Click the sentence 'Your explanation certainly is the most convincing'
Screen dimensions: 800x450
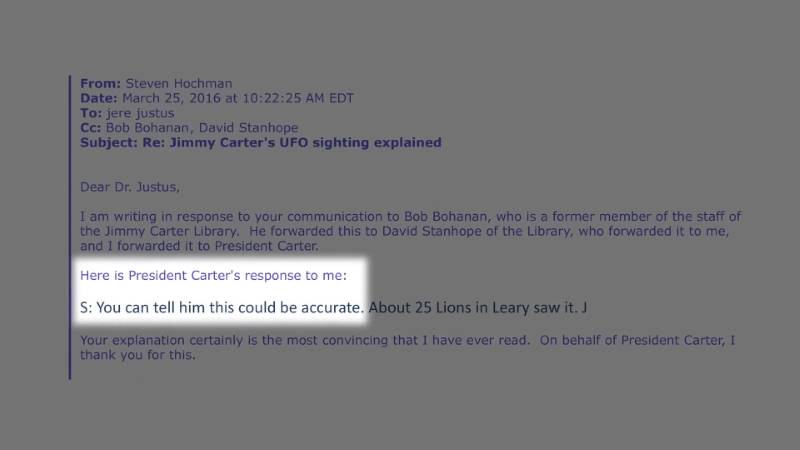[x=305, y=340]
